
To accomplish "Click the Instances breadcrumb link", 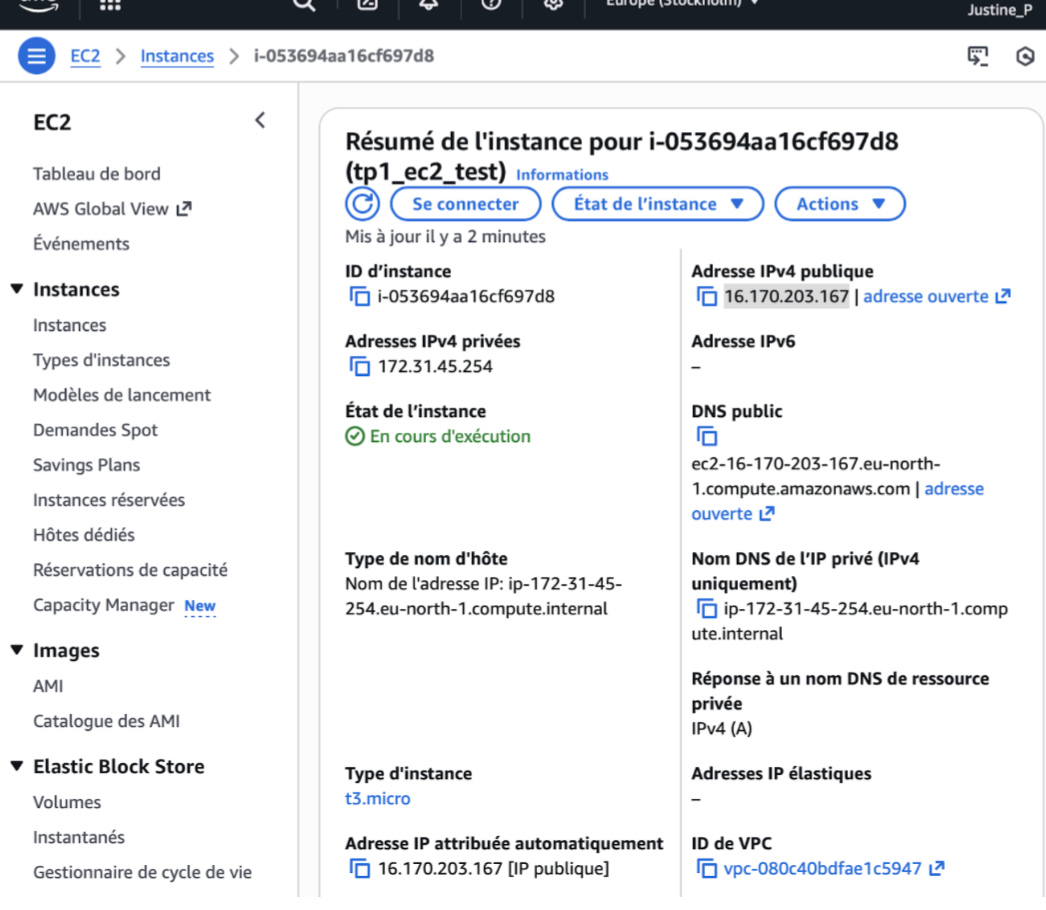I will coord(177,56).
